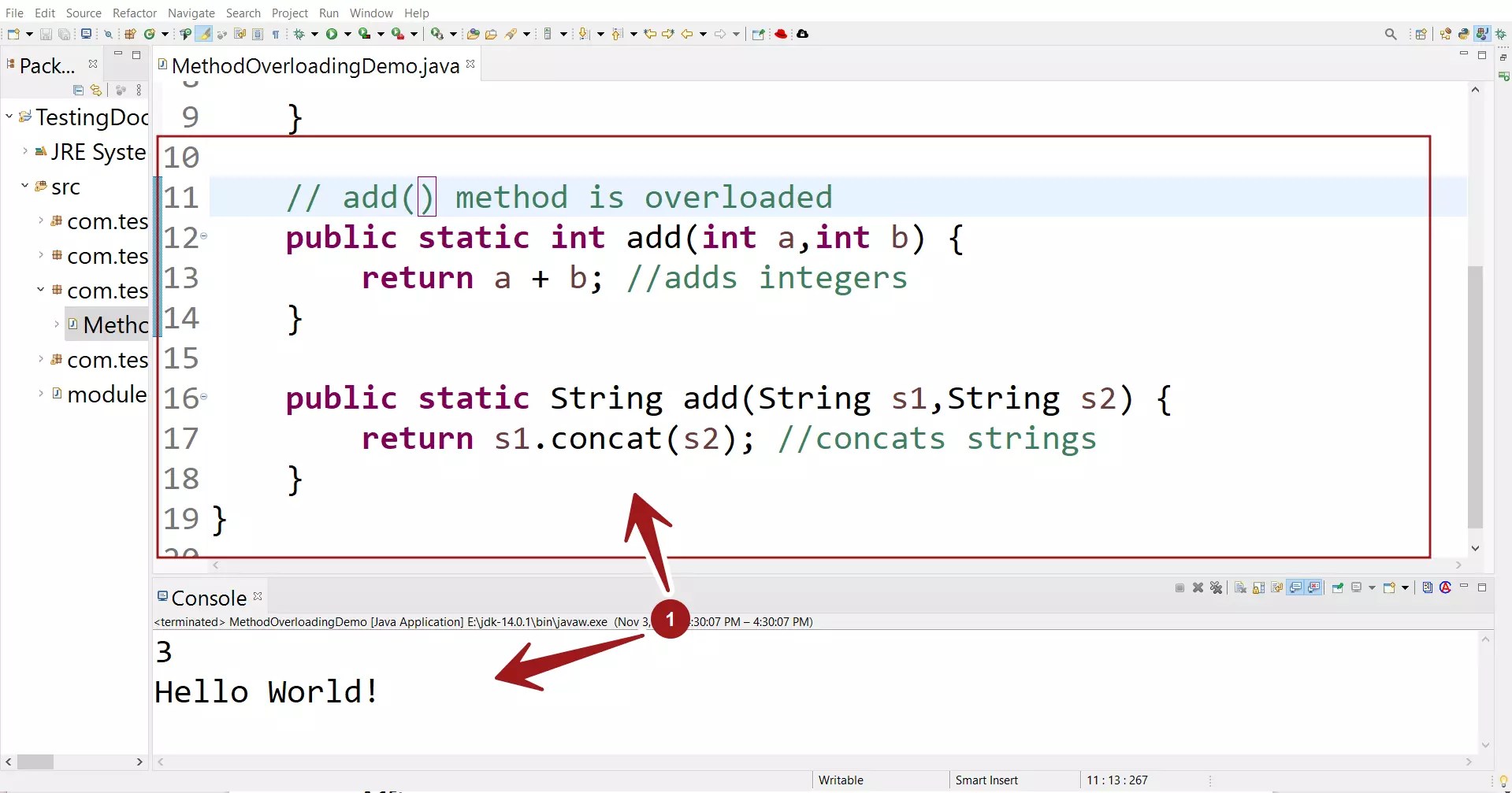This screenshot has width=1512, height=793.
Task: Click the Terminate square in Console toolbar
Action: pyautogui.click(x=1180, y=587)
